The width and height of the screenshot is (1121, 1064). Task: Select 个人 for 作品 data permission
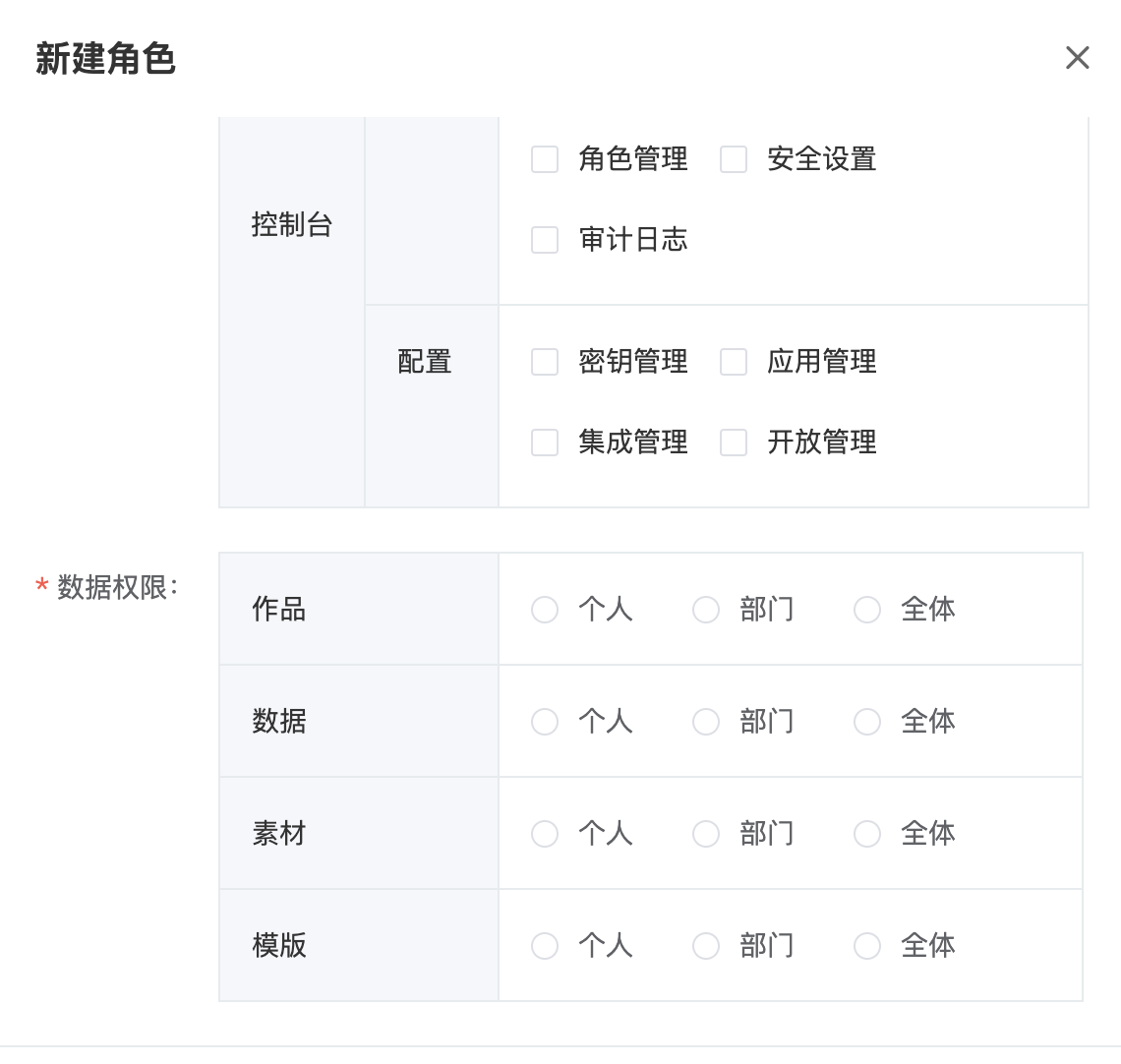(x=545, y=610)
